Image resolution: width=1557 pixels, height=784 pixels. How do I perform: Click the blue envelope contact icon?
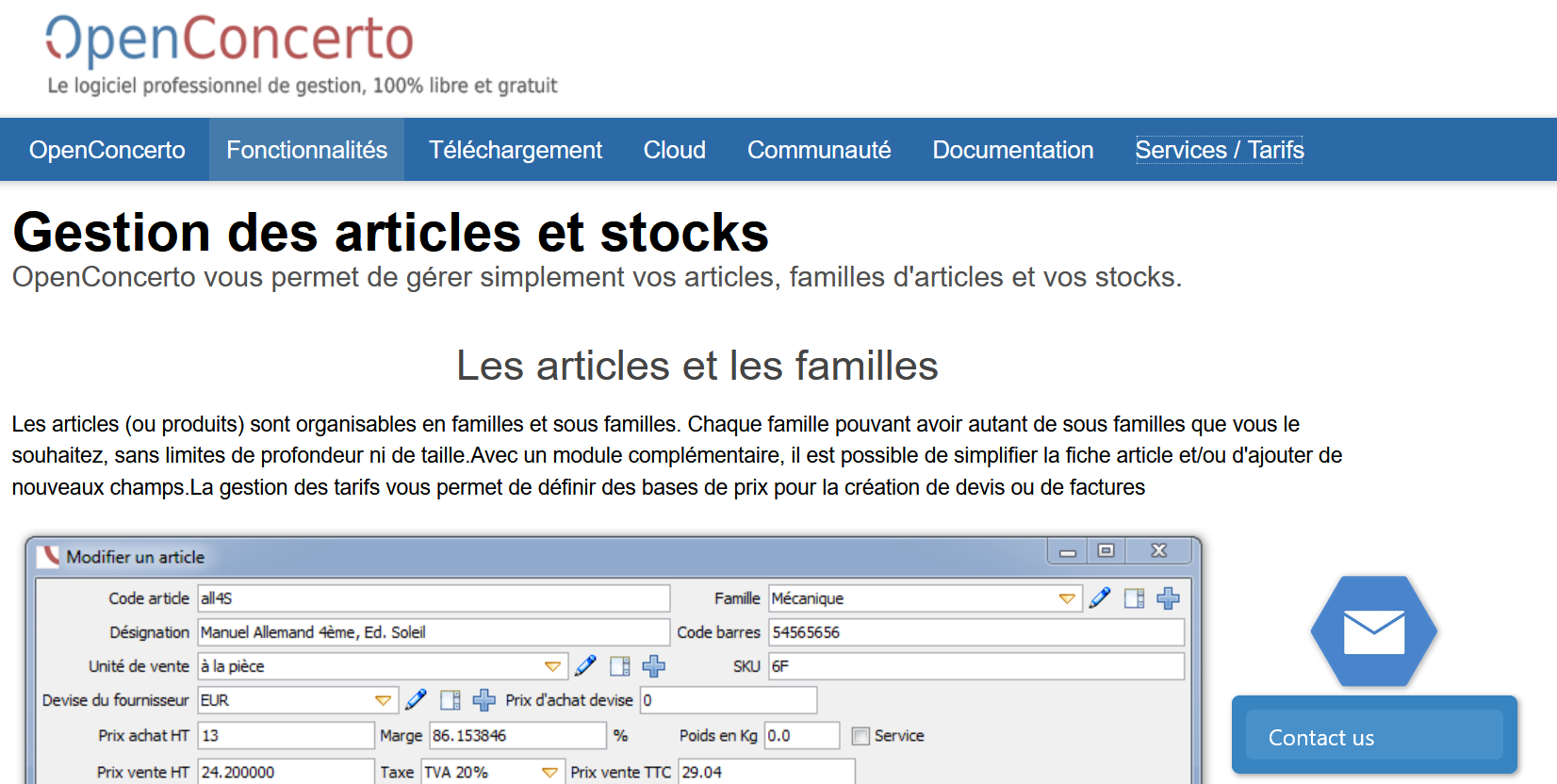[1374, 631]
